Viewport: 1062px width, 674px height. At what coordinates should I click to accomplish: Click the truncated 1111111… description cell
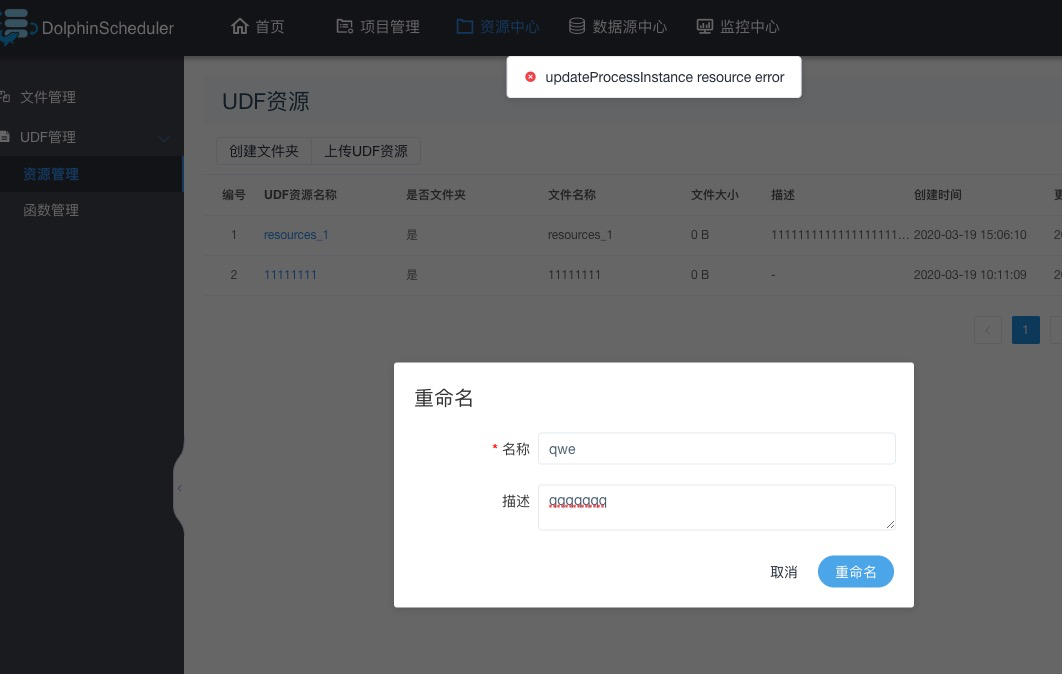[840, 234]
